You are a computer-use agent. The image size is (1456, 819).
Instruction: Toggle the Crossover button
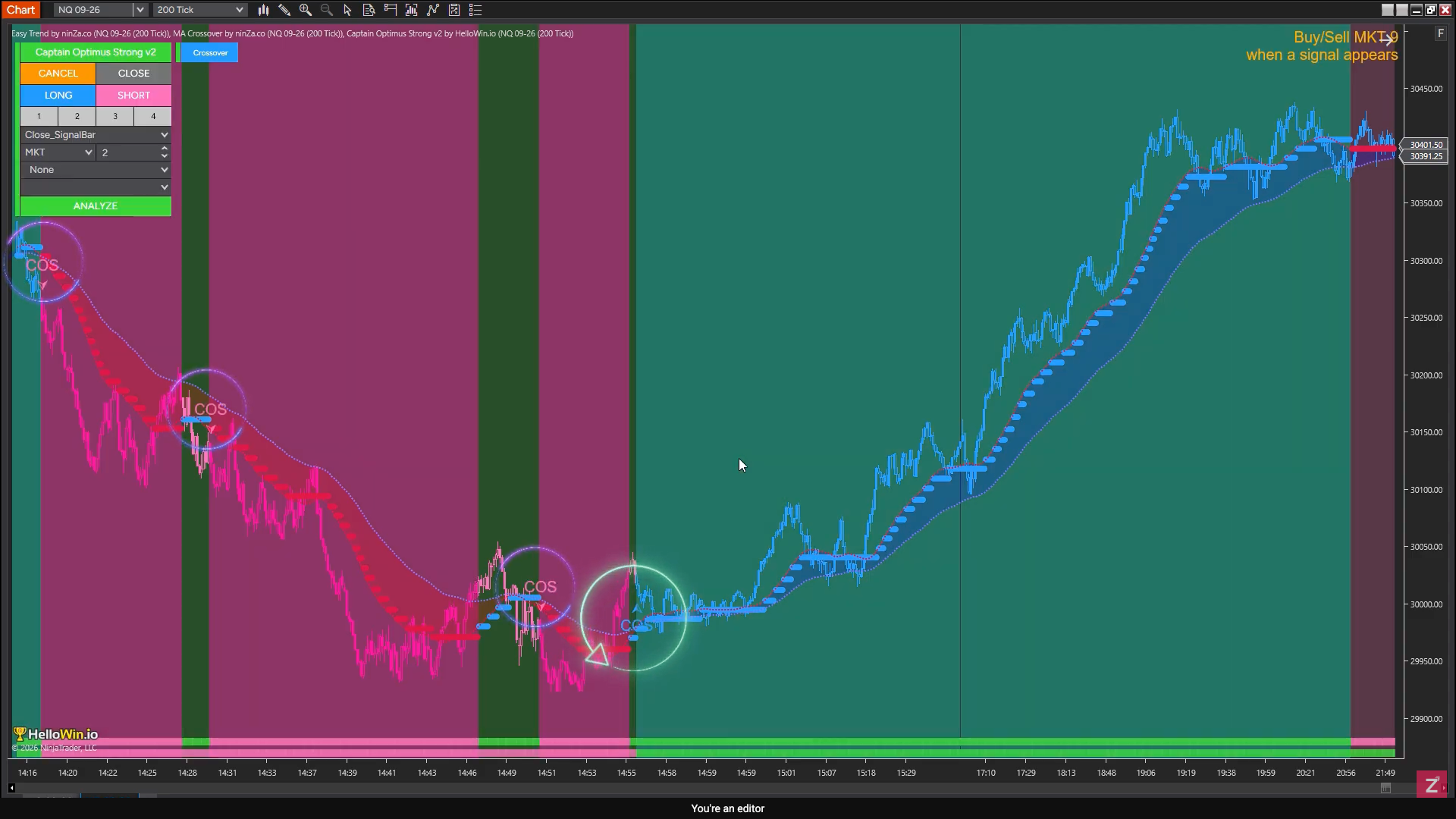point(210,52)
